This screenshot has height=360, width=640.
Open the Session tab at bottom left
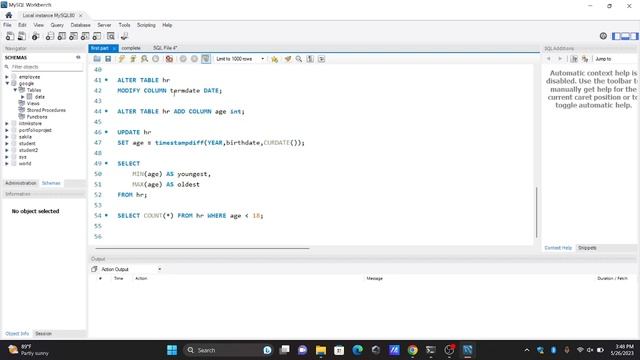(43, 333)
